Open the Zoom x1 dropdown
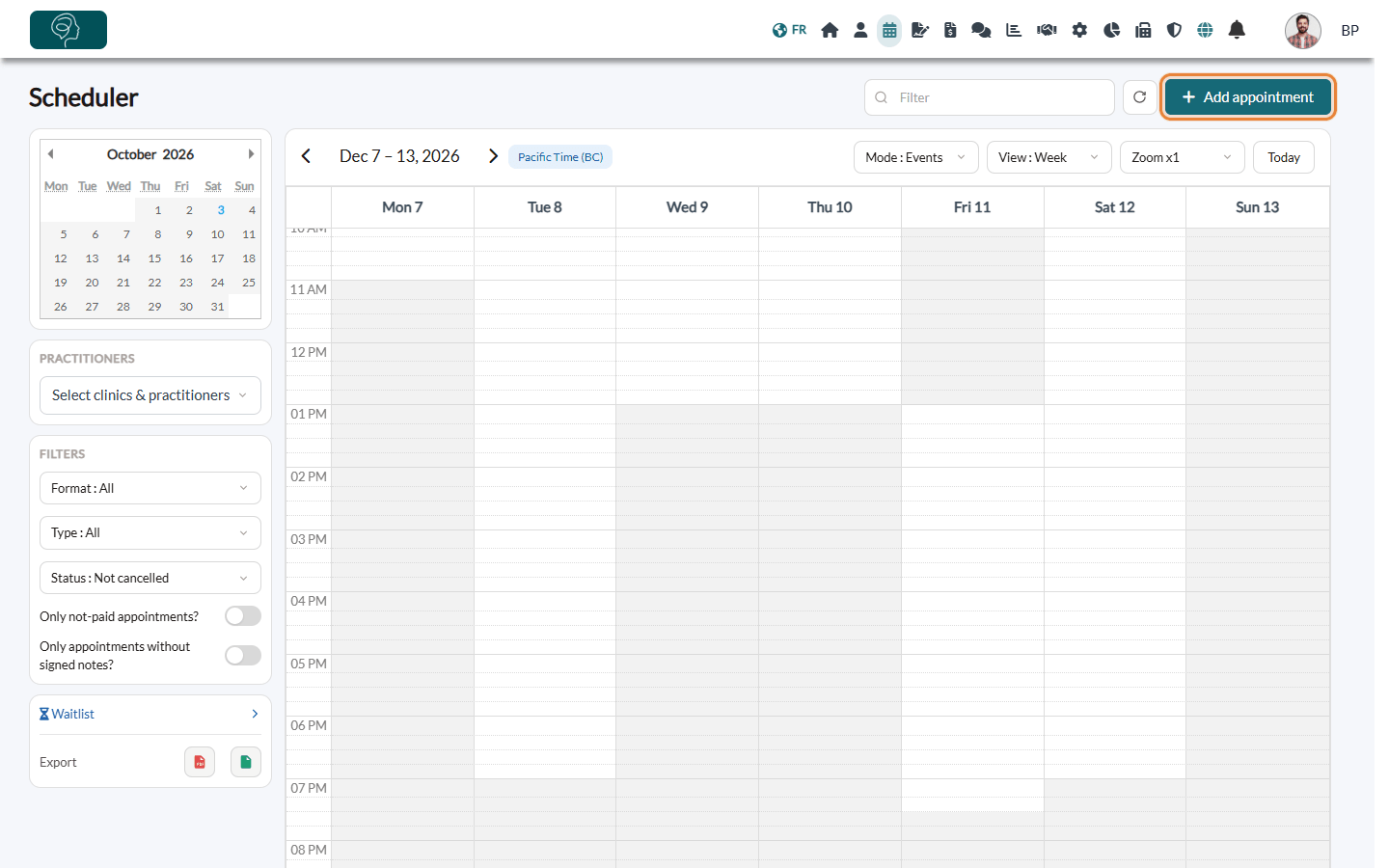 [1183, 157]
